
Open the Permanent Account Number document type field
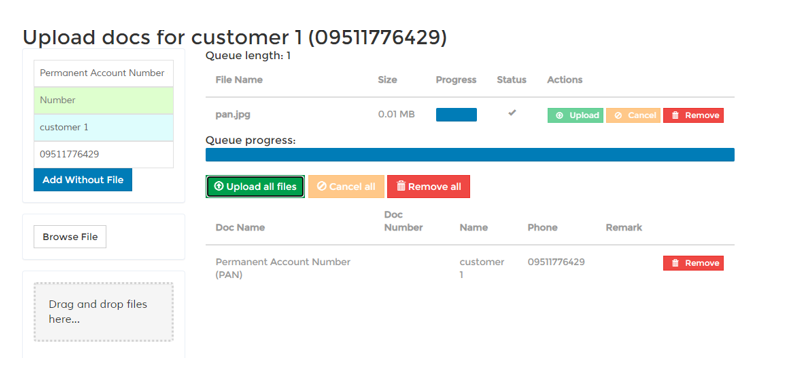click(104, 73)
